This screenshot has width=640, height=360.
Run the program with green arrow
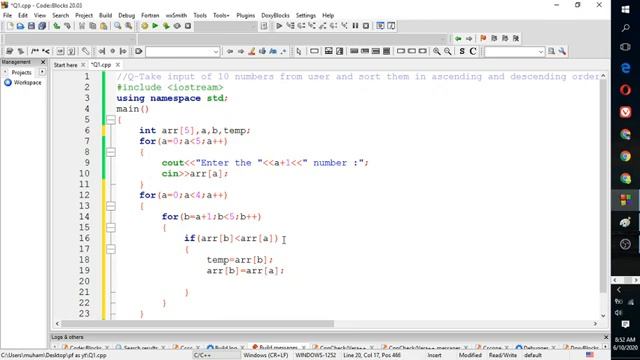pyautogui.click(x=155, y=26)
